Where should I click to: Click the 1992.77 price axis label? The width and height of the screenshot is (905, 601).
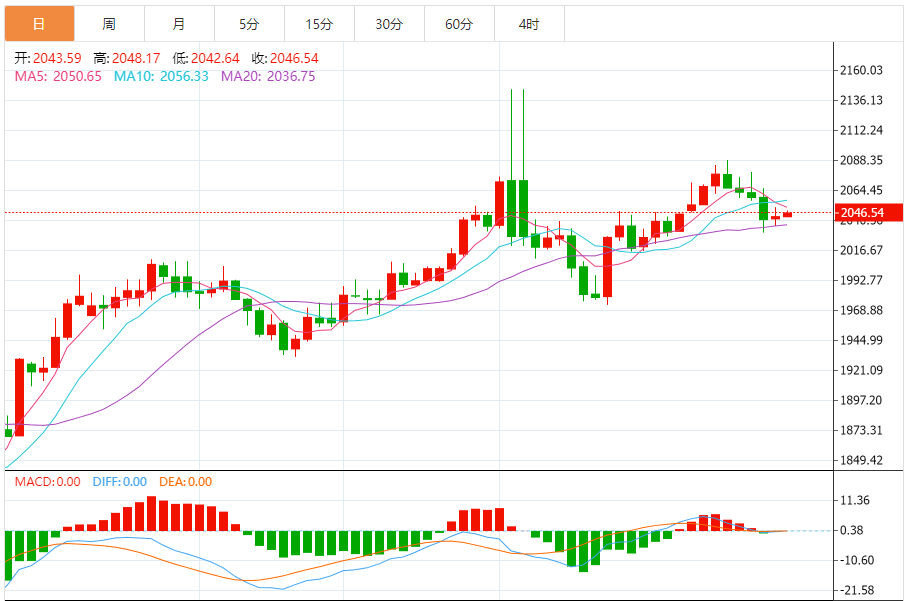(x=861, y=281)
